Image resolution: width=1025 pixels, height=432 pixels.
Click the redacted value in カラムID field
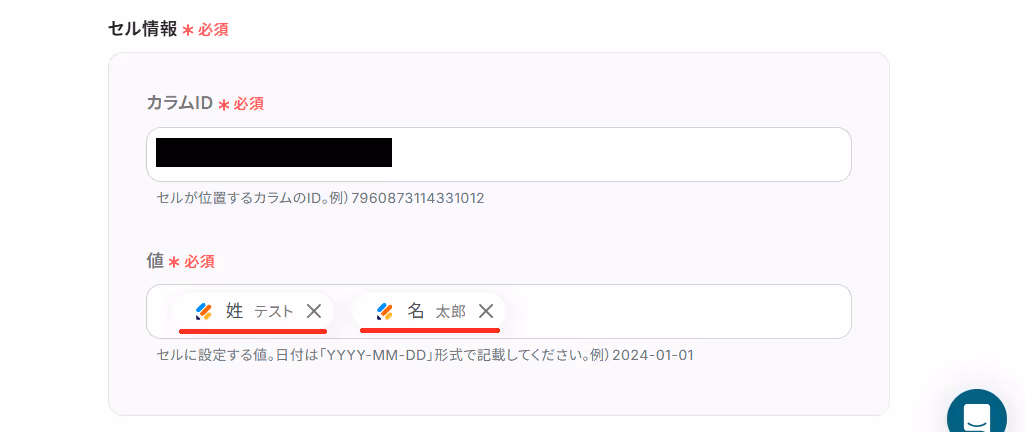click(x=274, y=152)
